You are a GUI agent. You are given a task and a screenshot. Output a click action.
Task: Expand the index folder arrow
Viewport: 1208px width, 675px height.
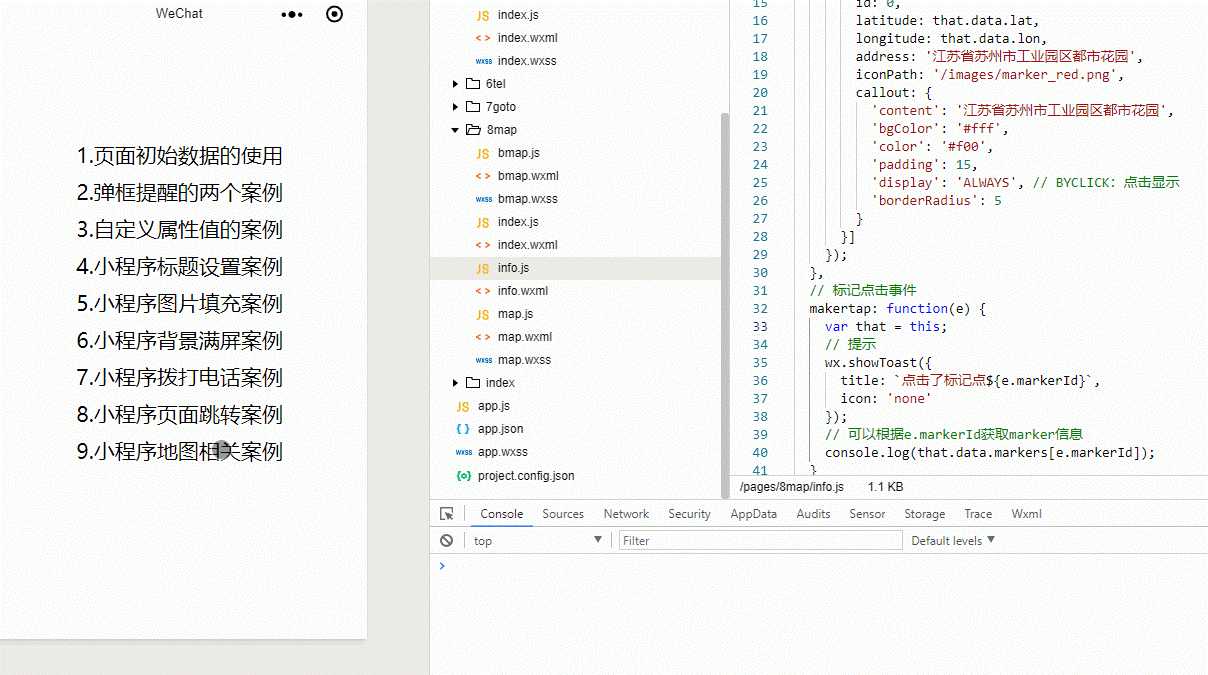point(455,383)
